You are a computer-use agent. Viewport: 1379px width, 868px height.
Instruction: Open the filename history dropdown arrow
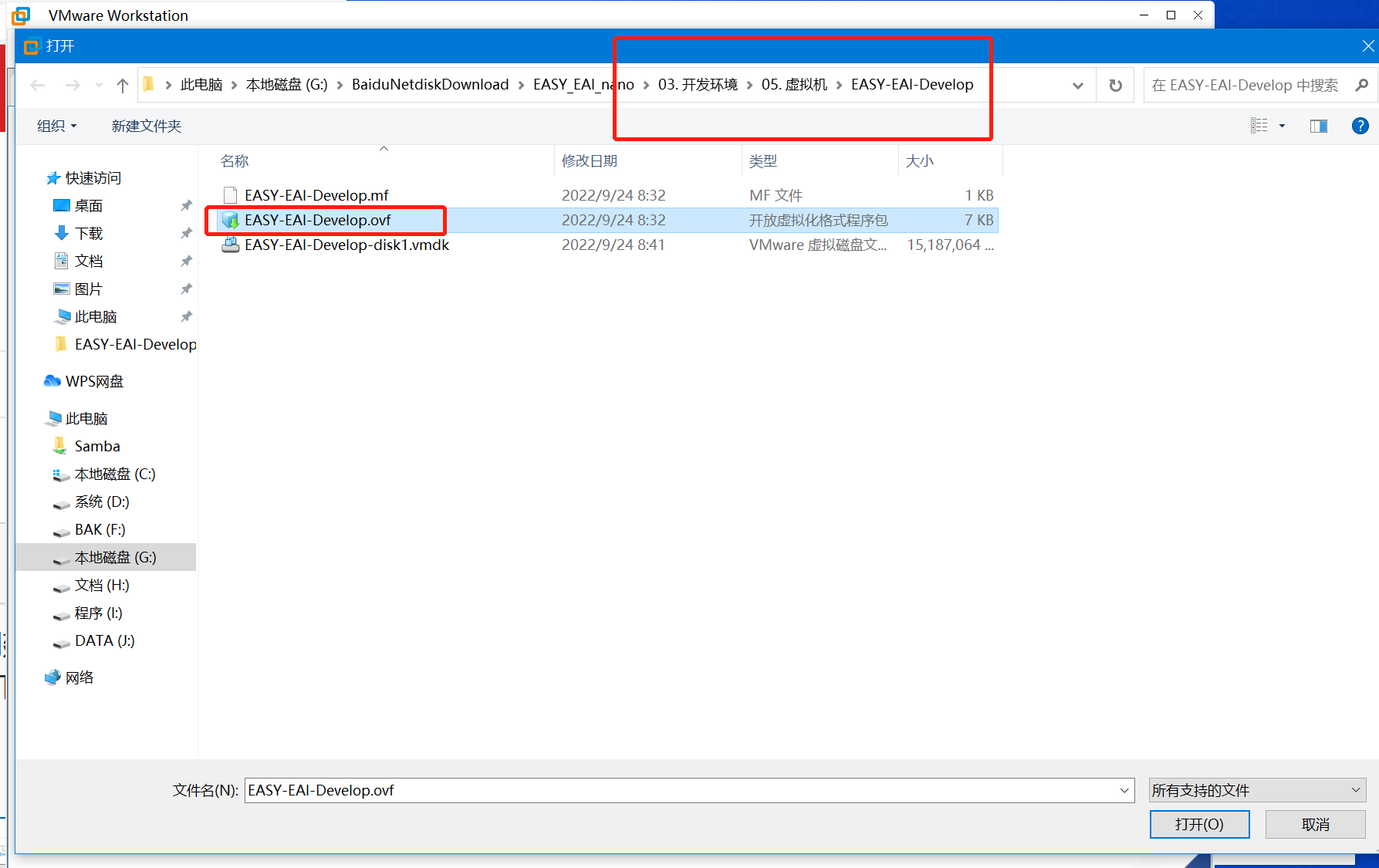pos(1124,790)
